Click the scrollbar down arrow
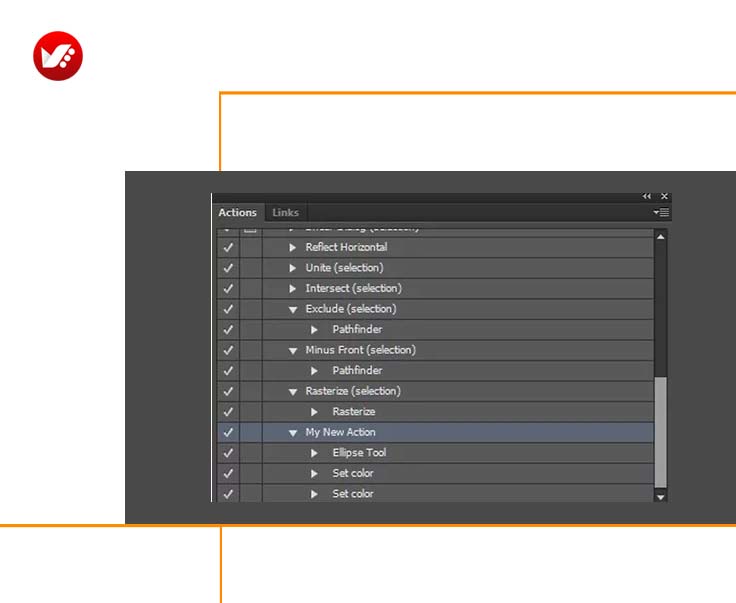The width and height of the screenshot is (736, 603). click(660, 497)
